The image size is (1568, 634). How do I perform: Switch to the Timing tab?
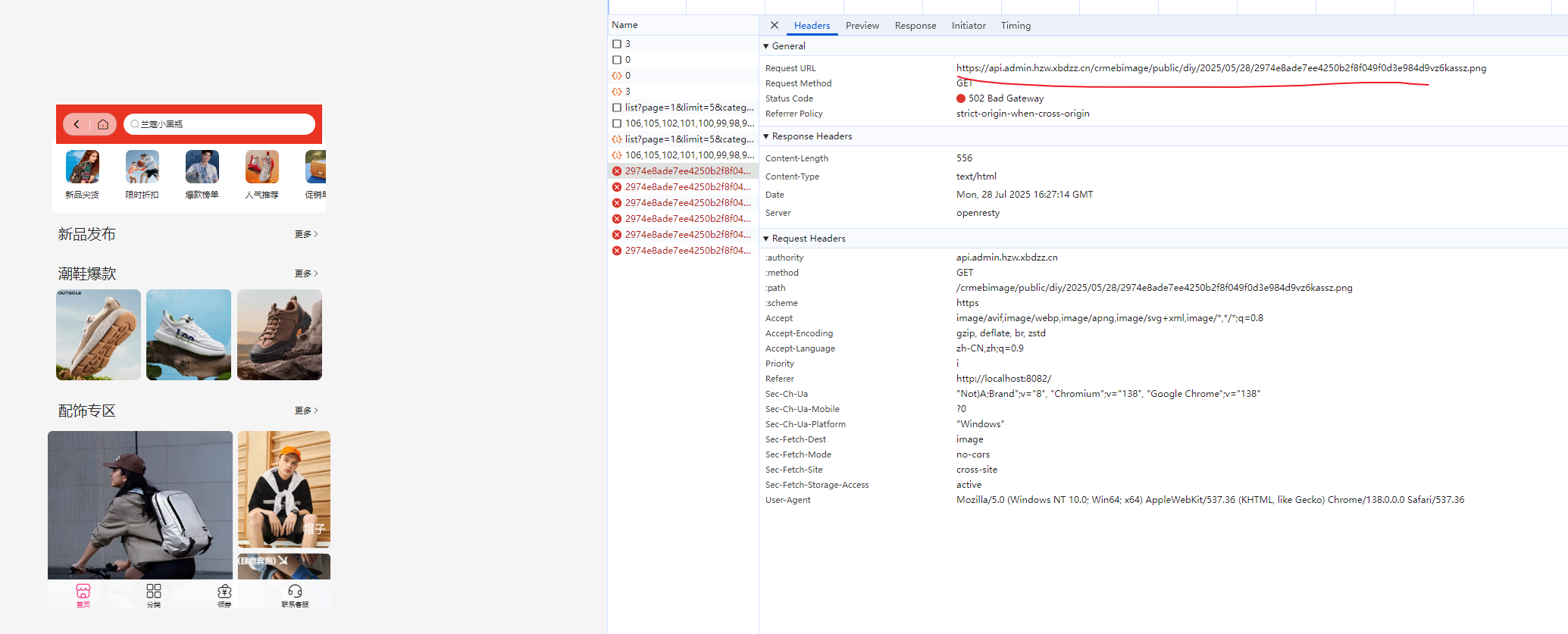[1016, 26]
